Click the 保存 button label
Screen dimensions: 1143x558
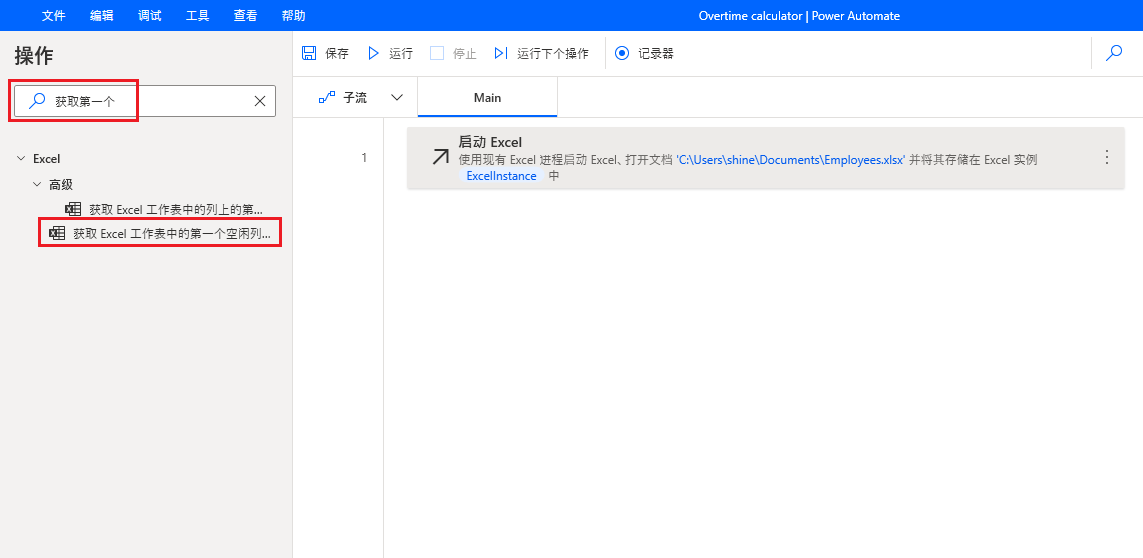tap(337, 53)
